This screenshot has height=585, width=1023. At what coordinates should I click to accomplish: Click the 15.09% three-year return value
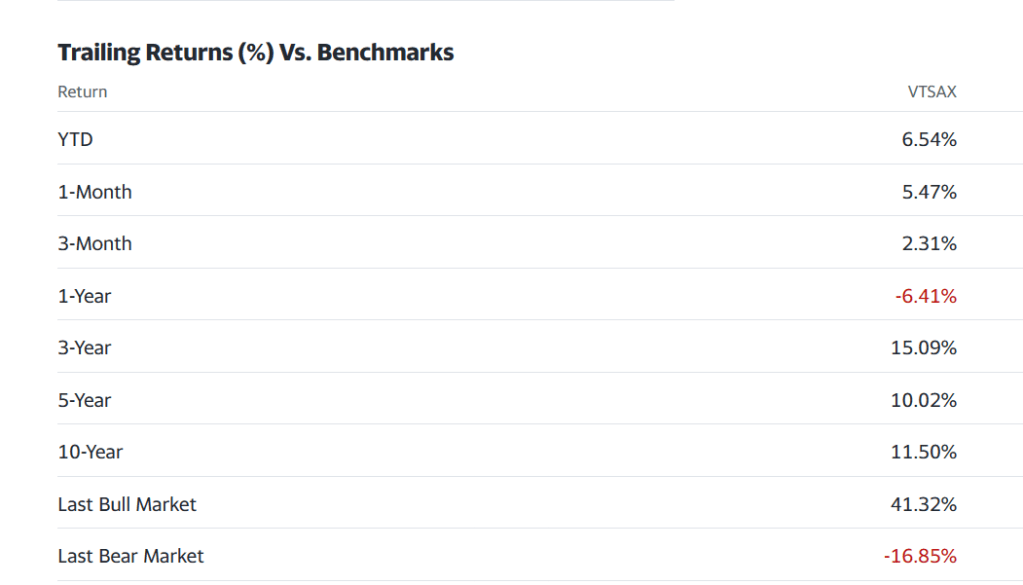924,348
